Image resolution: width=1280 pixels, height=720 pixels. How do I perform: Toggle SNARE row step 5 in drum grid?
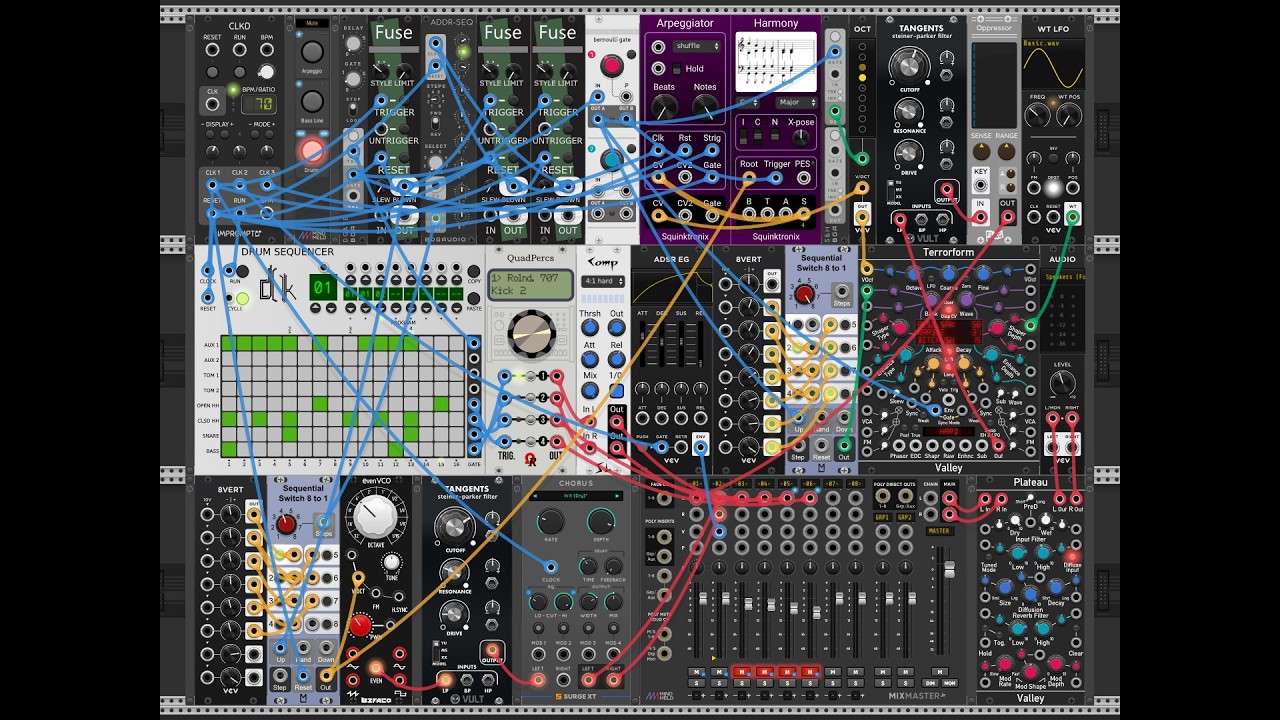coord(290,435)
